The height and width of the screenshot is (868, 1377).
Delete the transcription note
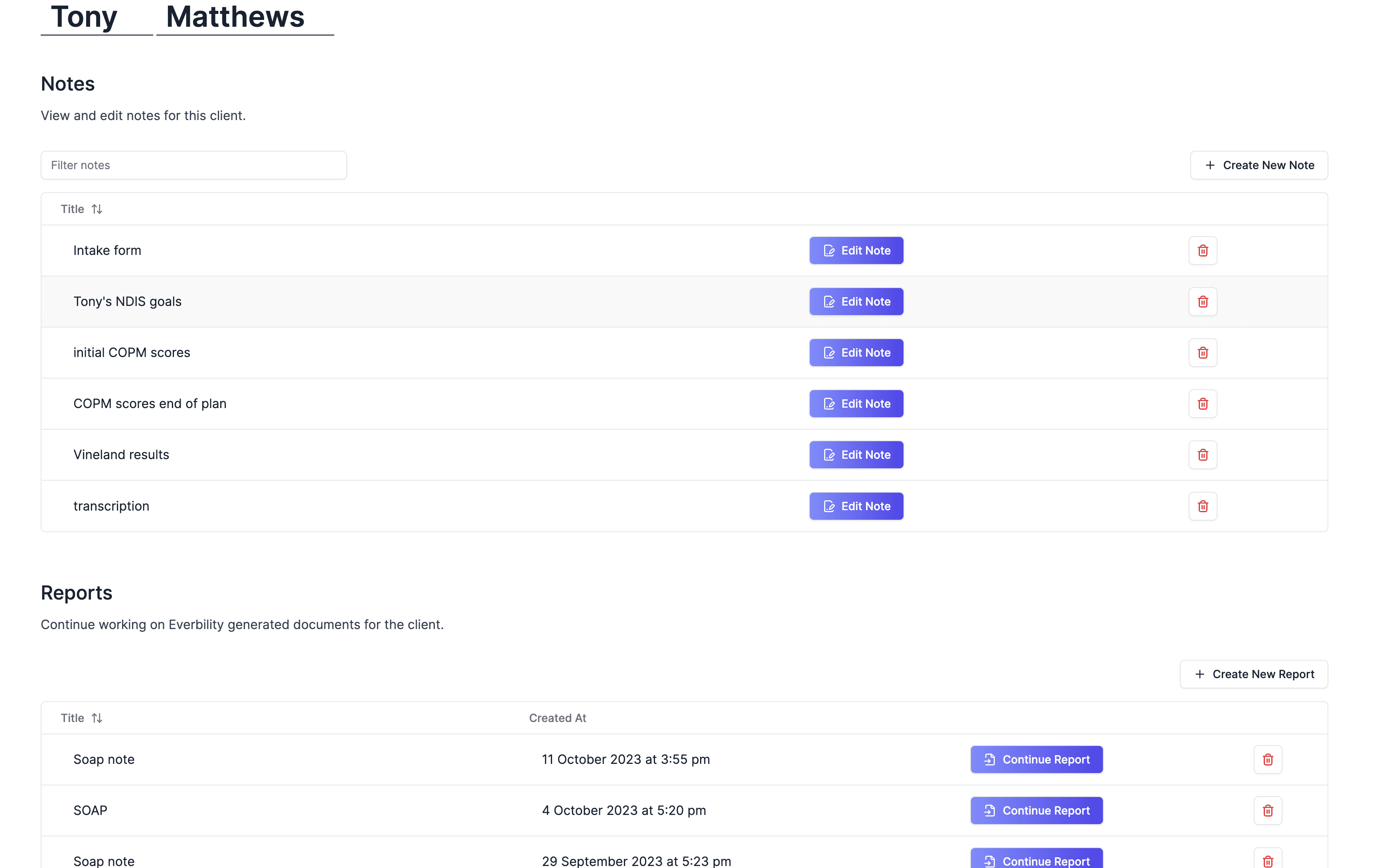[1202, 506]
